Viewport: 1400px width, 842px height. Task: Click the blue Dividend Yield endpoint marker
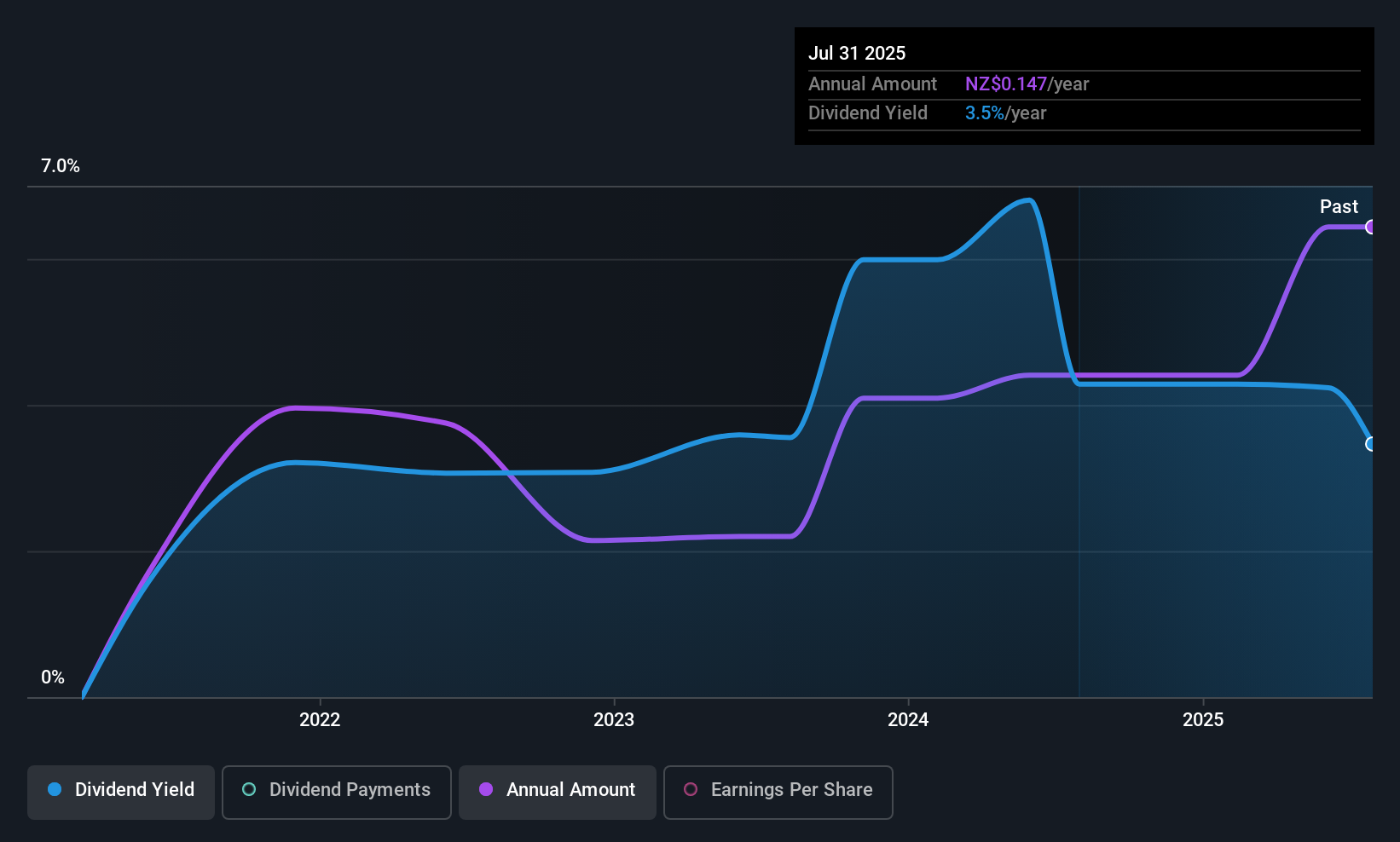tap(1371, 444)
